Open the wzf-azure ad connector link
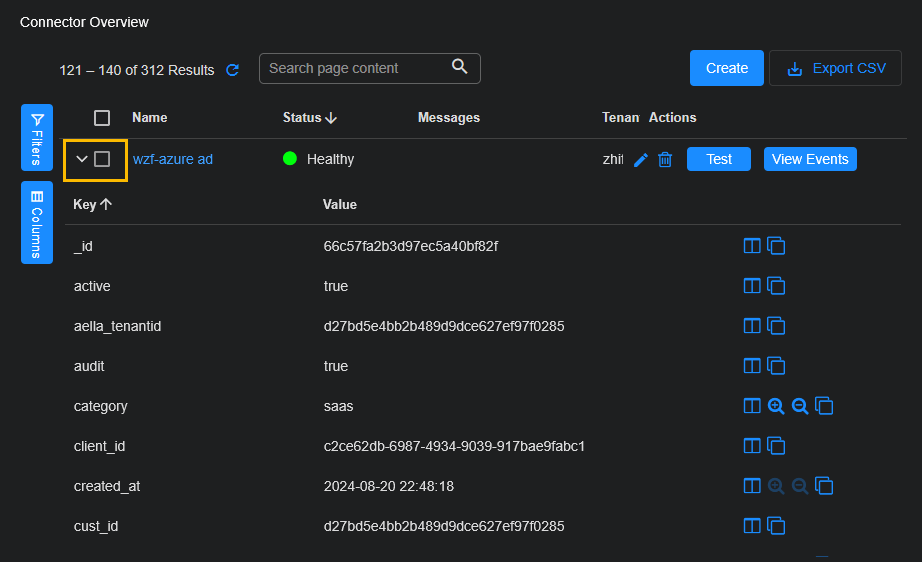The width and height of the screenshot is (922, 562). coord(173,159)
